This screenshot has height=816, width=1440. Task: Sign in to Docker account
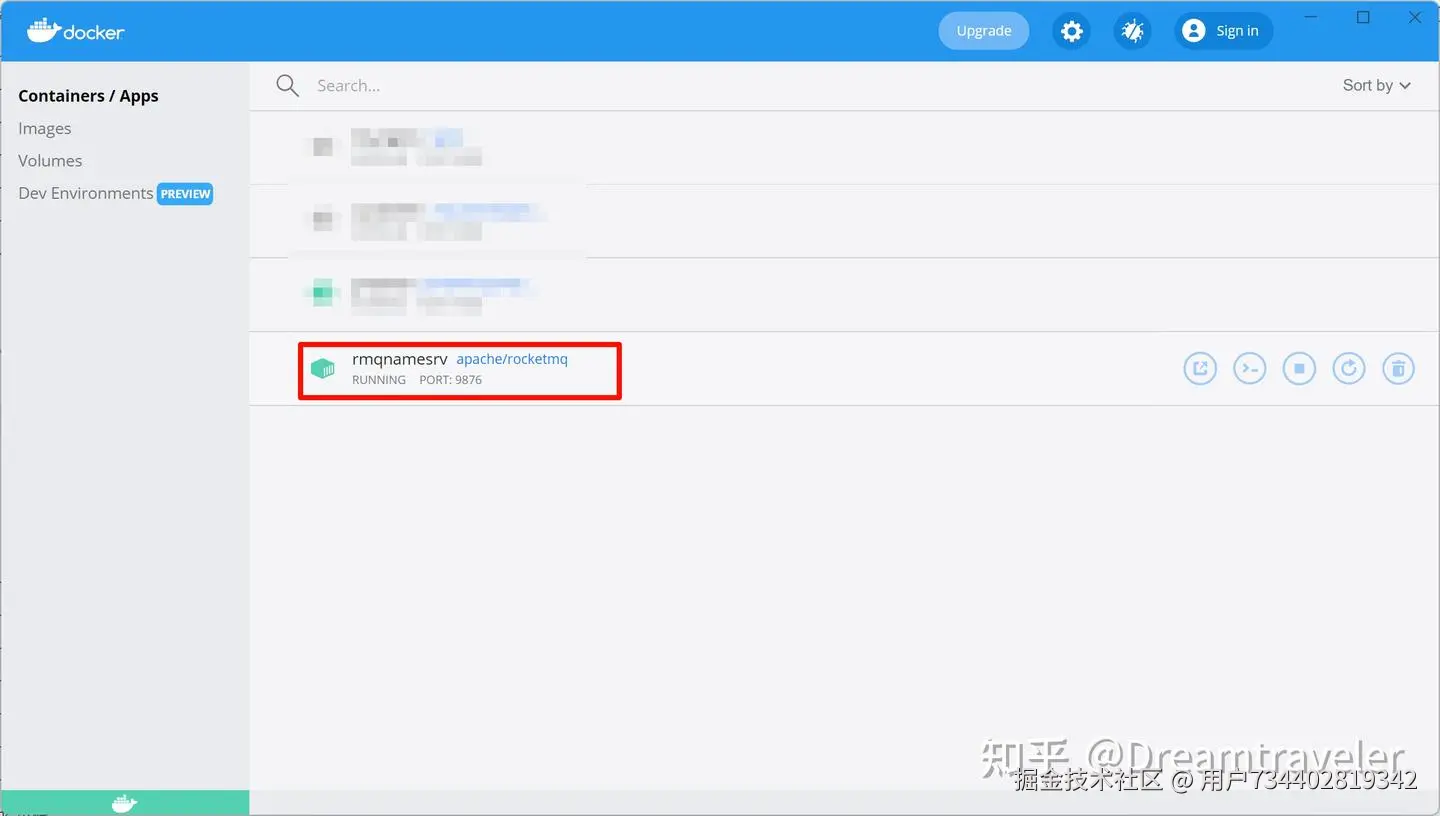[x=1223, y=31]
